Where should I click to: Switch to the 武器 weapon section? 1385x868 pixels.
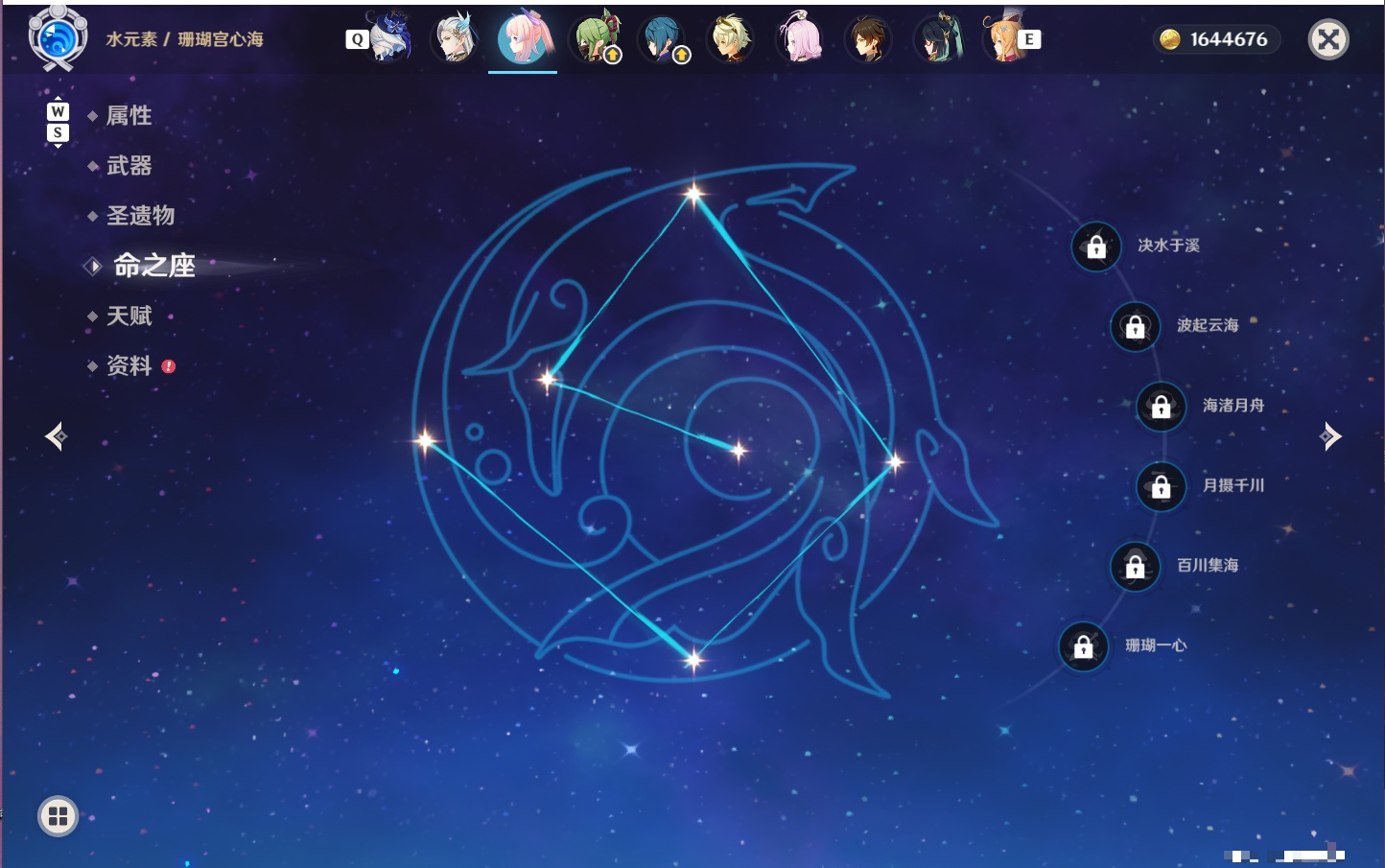click(x=129, y=166)
